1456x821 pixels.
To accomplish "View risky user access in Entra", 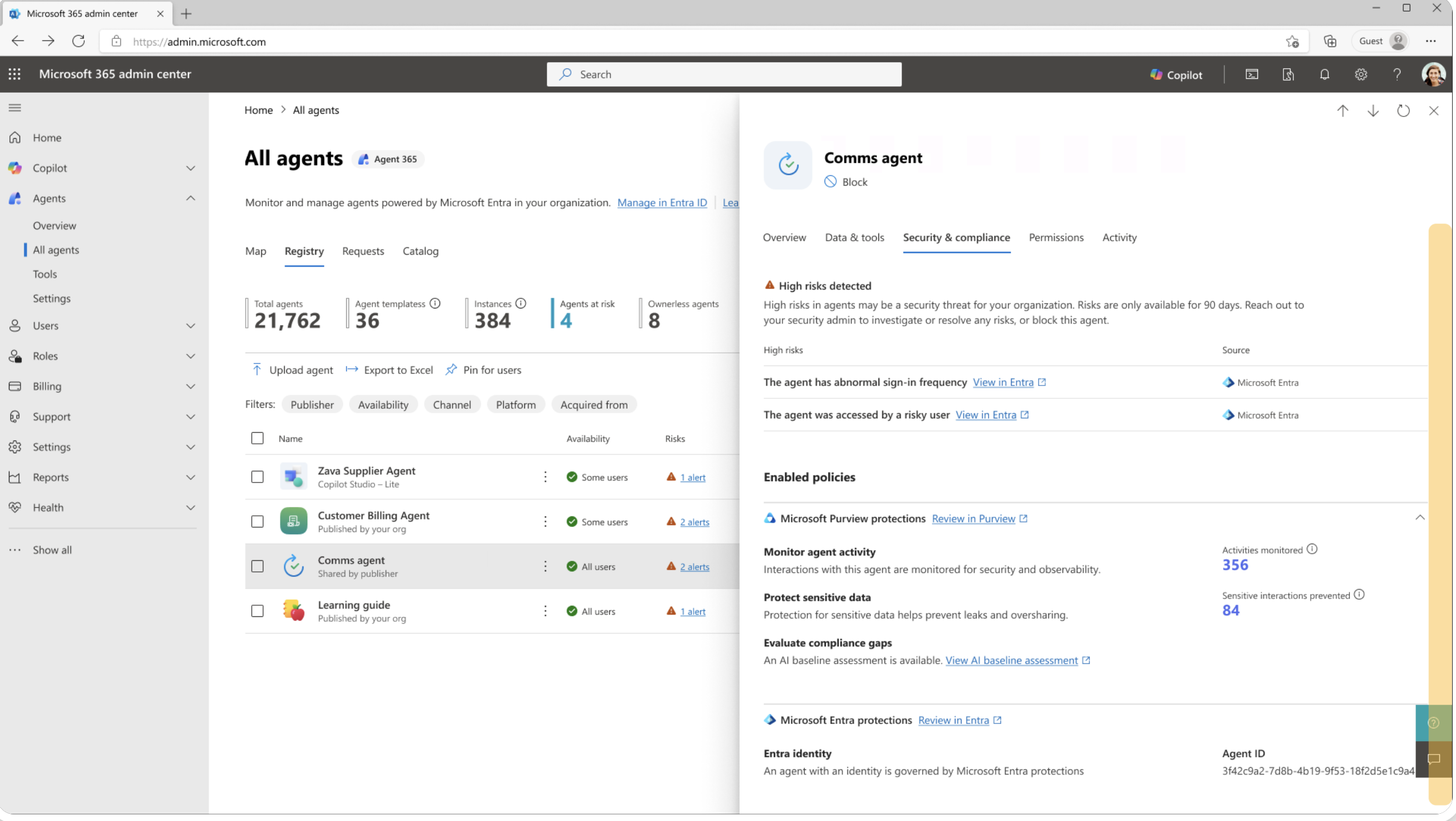I will [992, 415].
